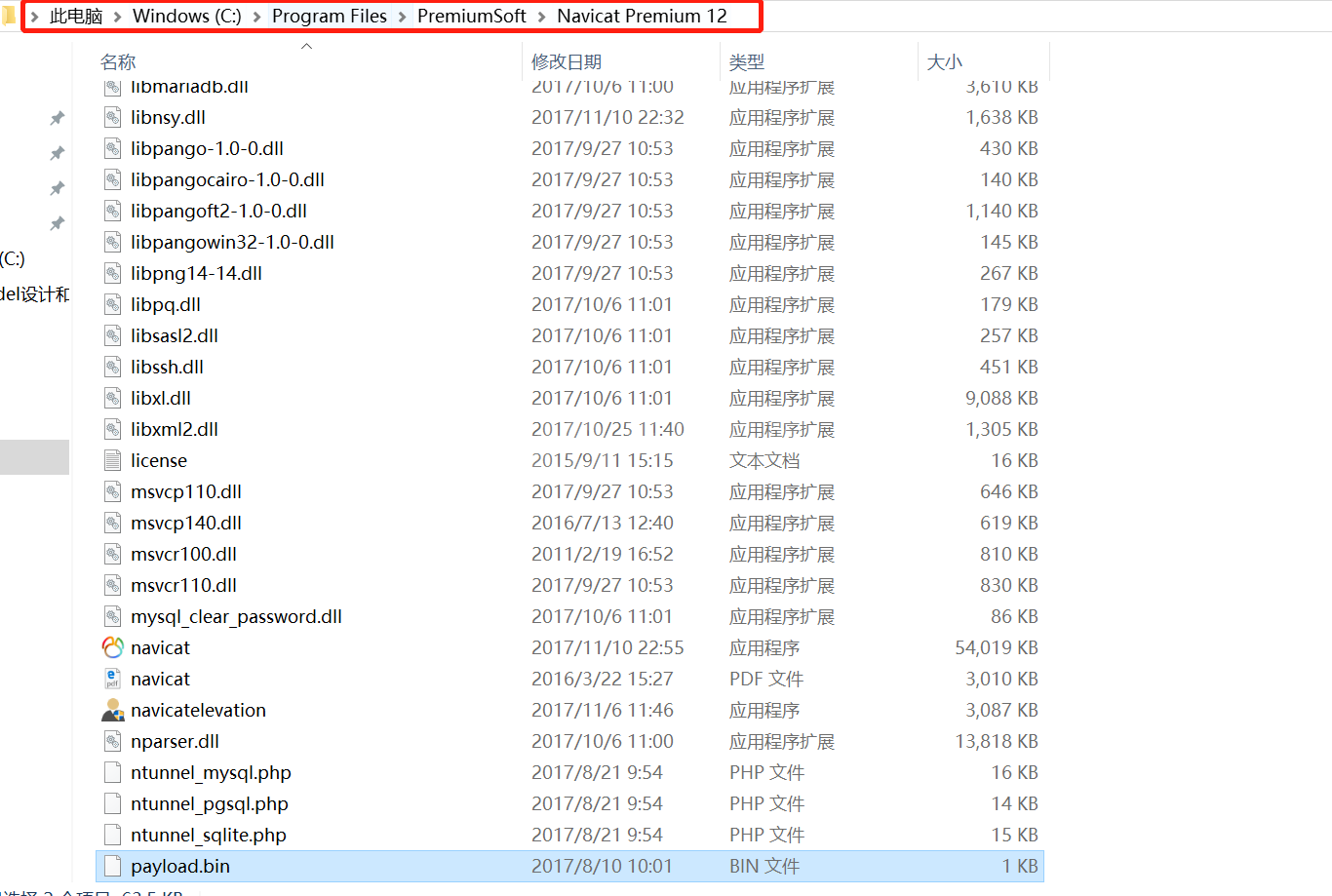Click the 54,019 KB size cell
1332x896 pixels.
click(997, 647)
